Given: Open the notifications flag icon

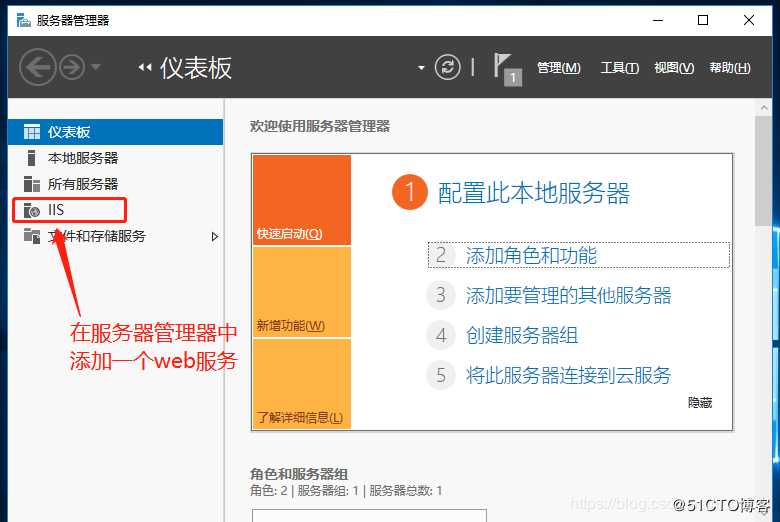Looking at the screenshot, I should pos(507,69).
